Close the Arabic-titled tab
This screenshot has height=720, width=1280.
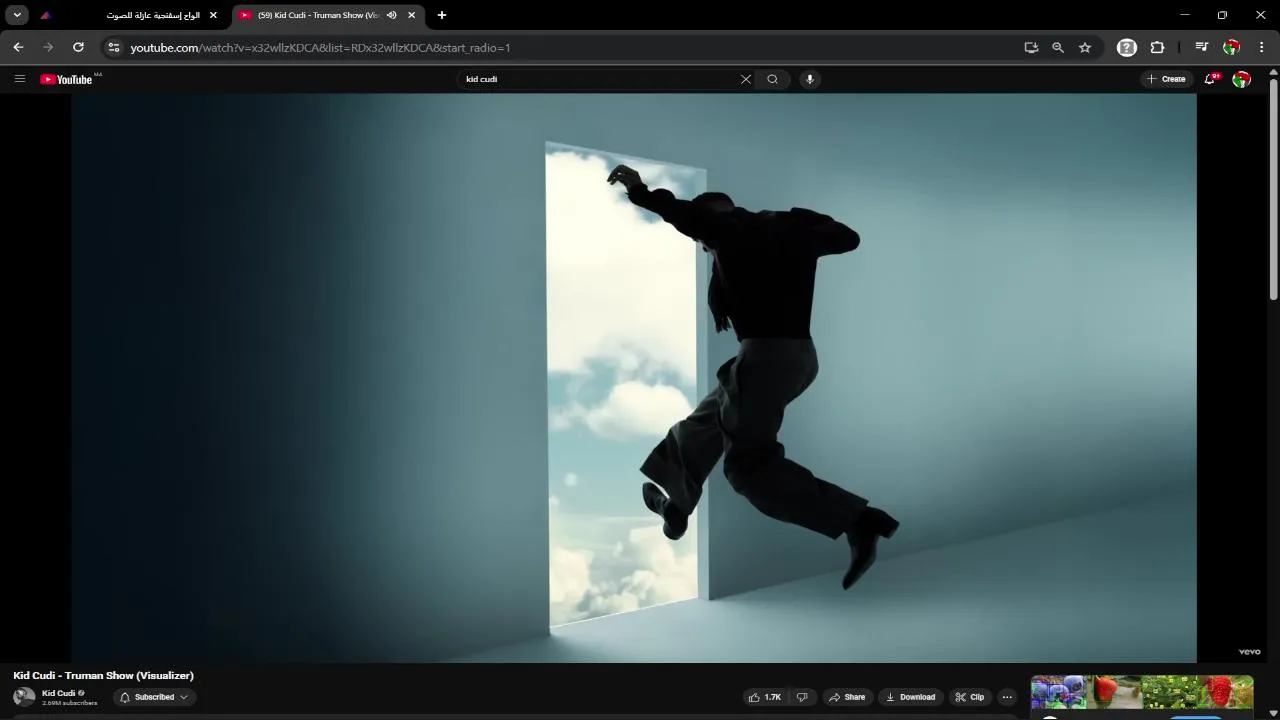coord(213,15)
